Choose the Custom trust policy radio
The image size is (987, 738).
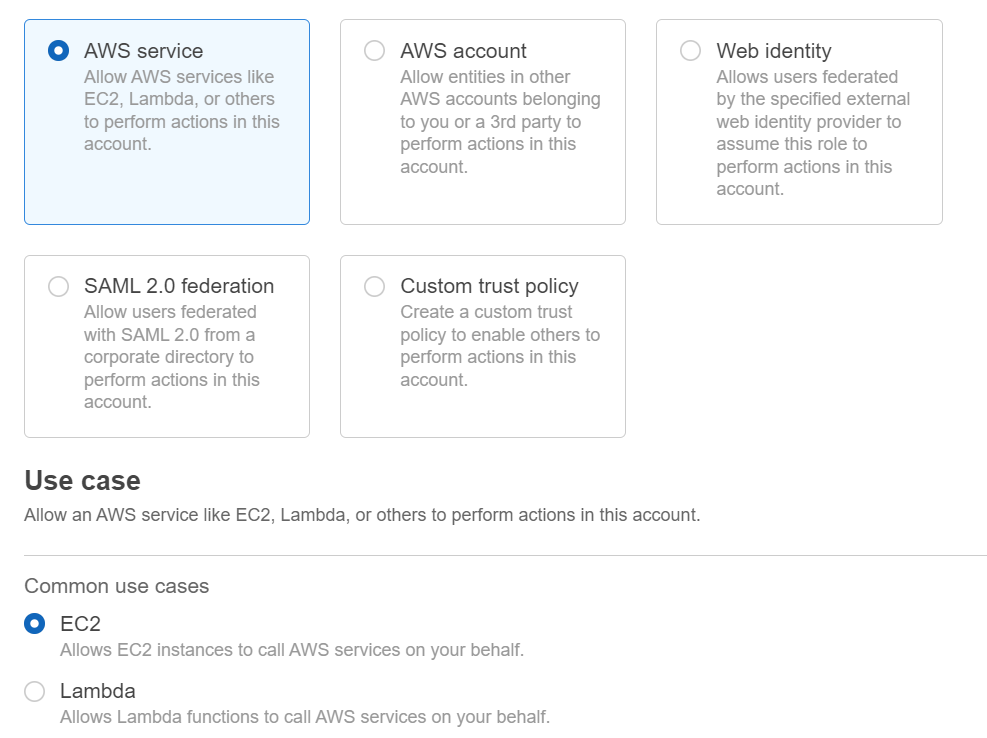click(375, 286)
